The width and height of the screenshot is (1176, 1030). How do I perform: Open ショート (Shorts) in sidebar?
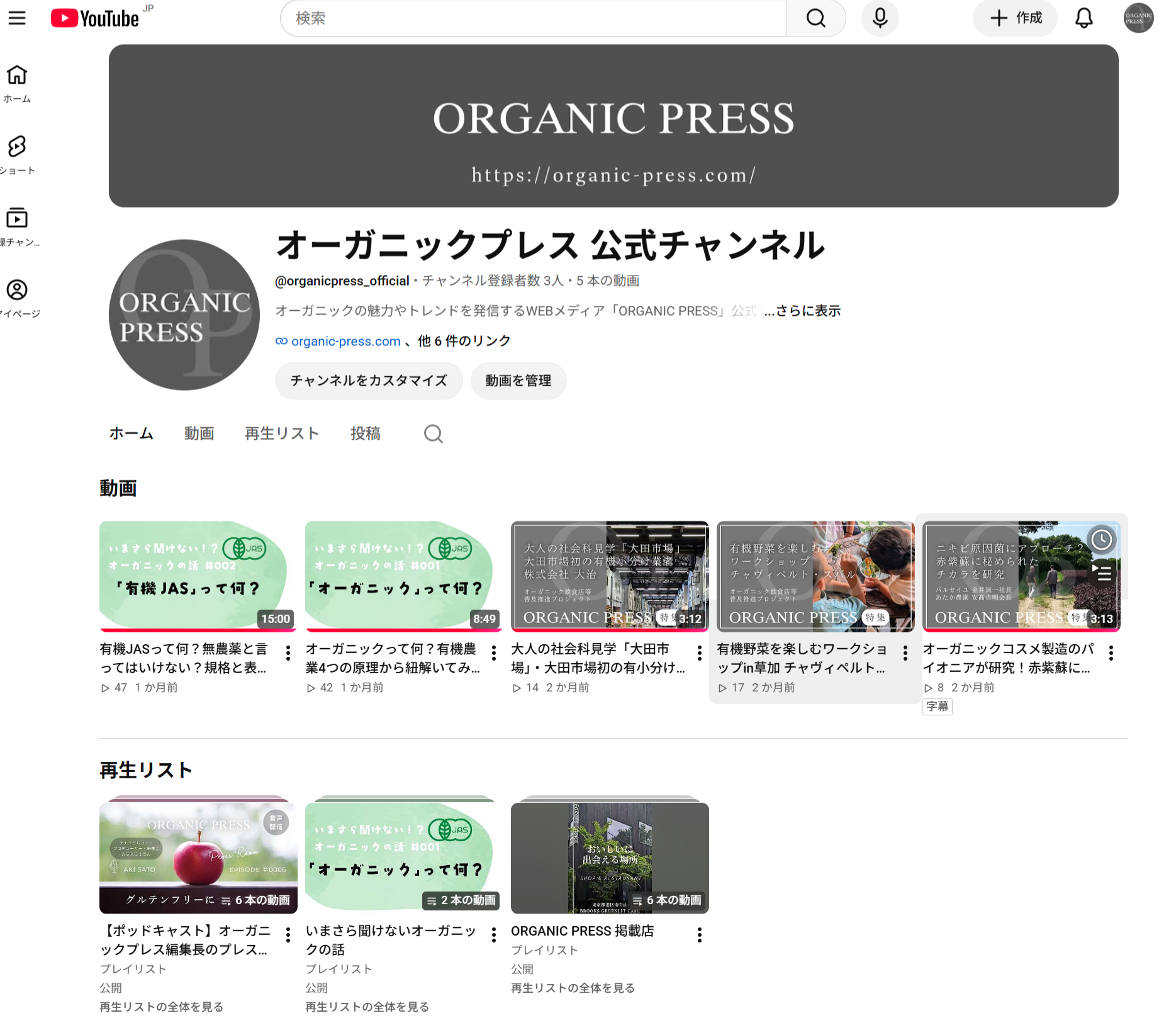(x=17, y=155)
